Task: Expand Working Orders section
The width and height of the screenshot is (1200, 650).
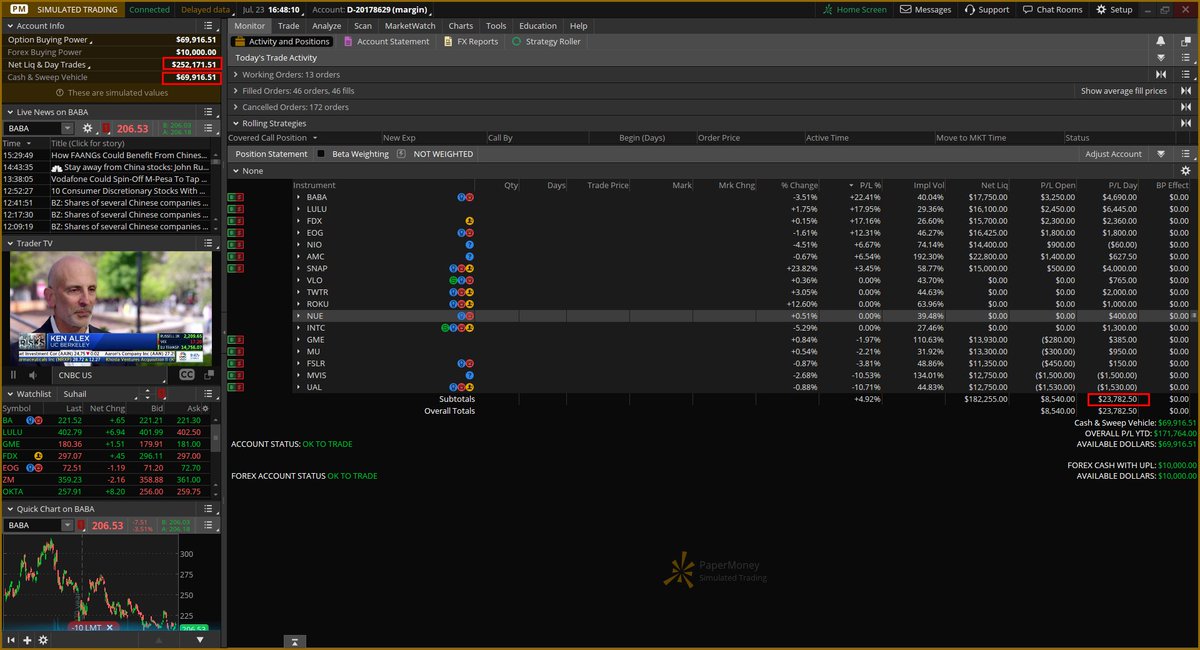Action: click(x=236, y=75)
